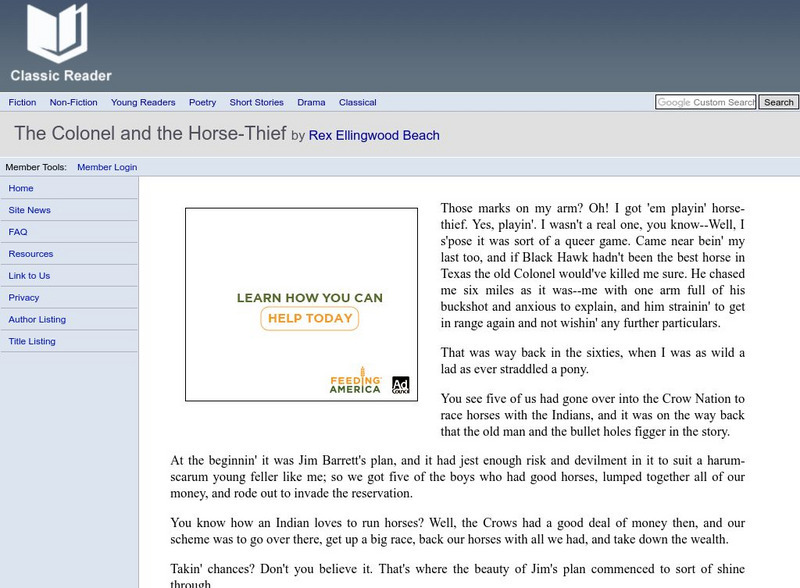
Task: Click paragraph 'That was way back in the sixties'
Action: click(x=592, y=360)
